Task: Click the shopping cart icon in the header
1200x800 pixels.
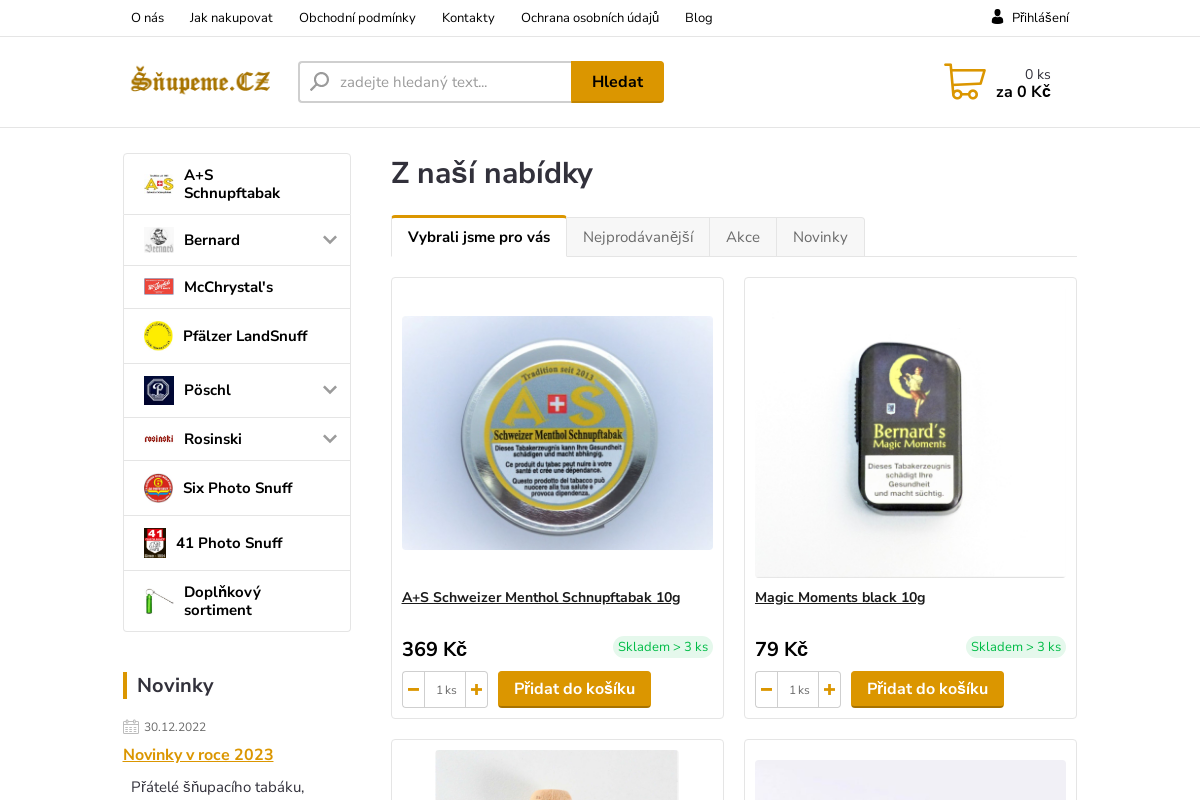Action: point(964,81)
